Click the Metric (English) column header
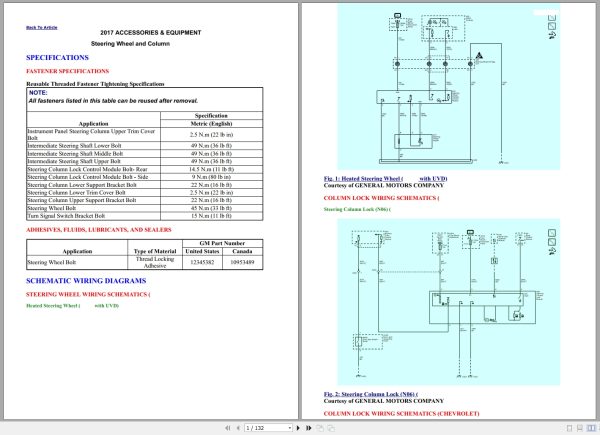Image resolution: width=600 pixels, height=435 pixels. [211, 124]
